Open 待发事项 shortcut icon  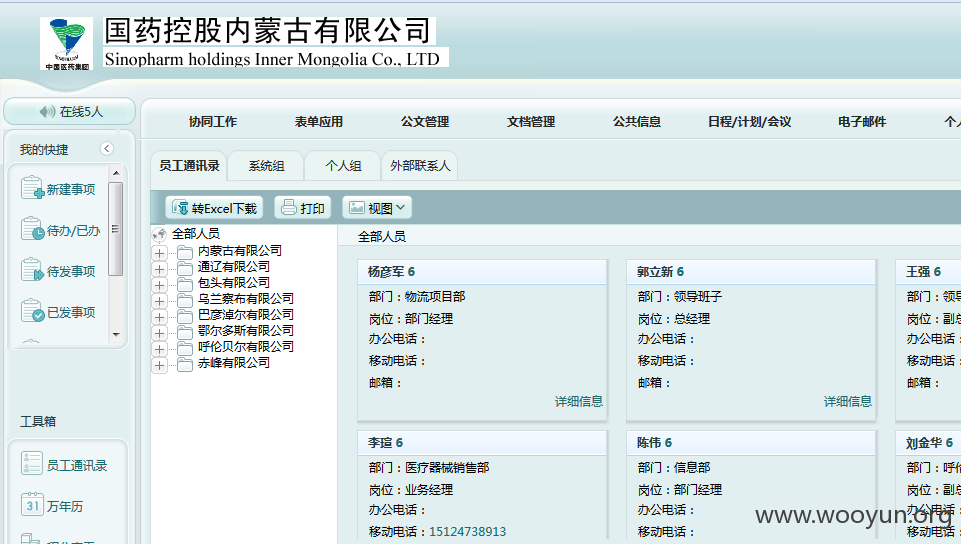click(x=32, y=270)
